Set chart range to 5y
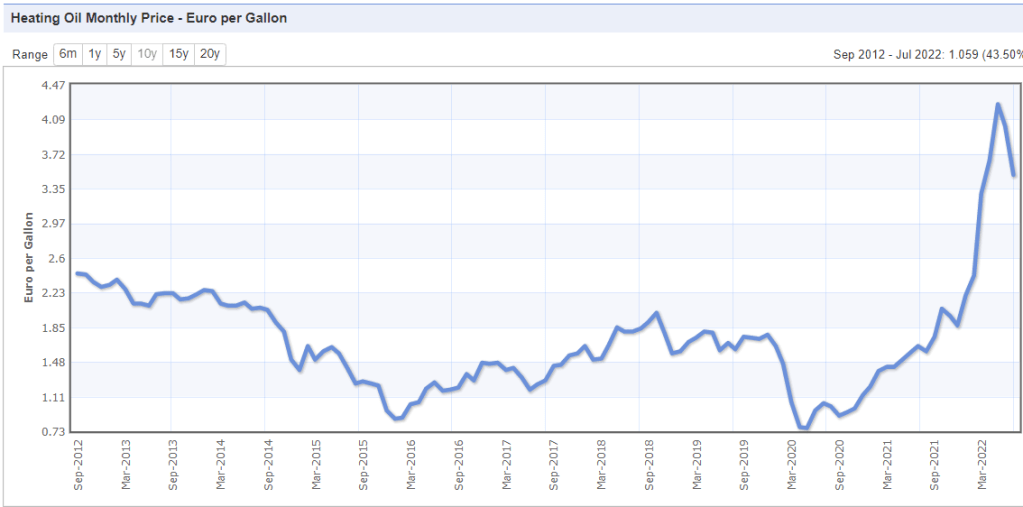Viewport: 1023px width, 507px height. (x=119, y=54)
